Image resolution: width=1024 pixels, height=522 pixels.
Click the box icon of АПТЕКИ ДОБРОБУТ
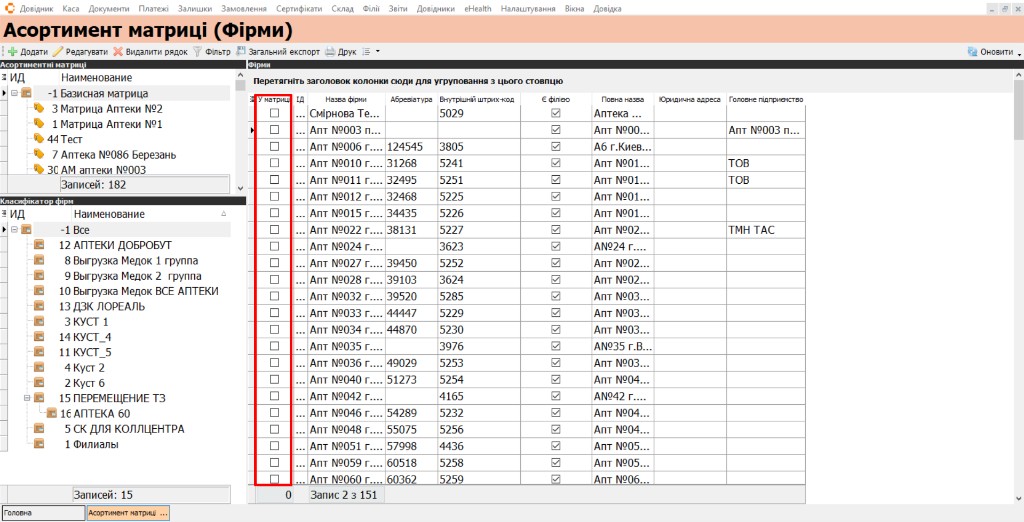39,245
